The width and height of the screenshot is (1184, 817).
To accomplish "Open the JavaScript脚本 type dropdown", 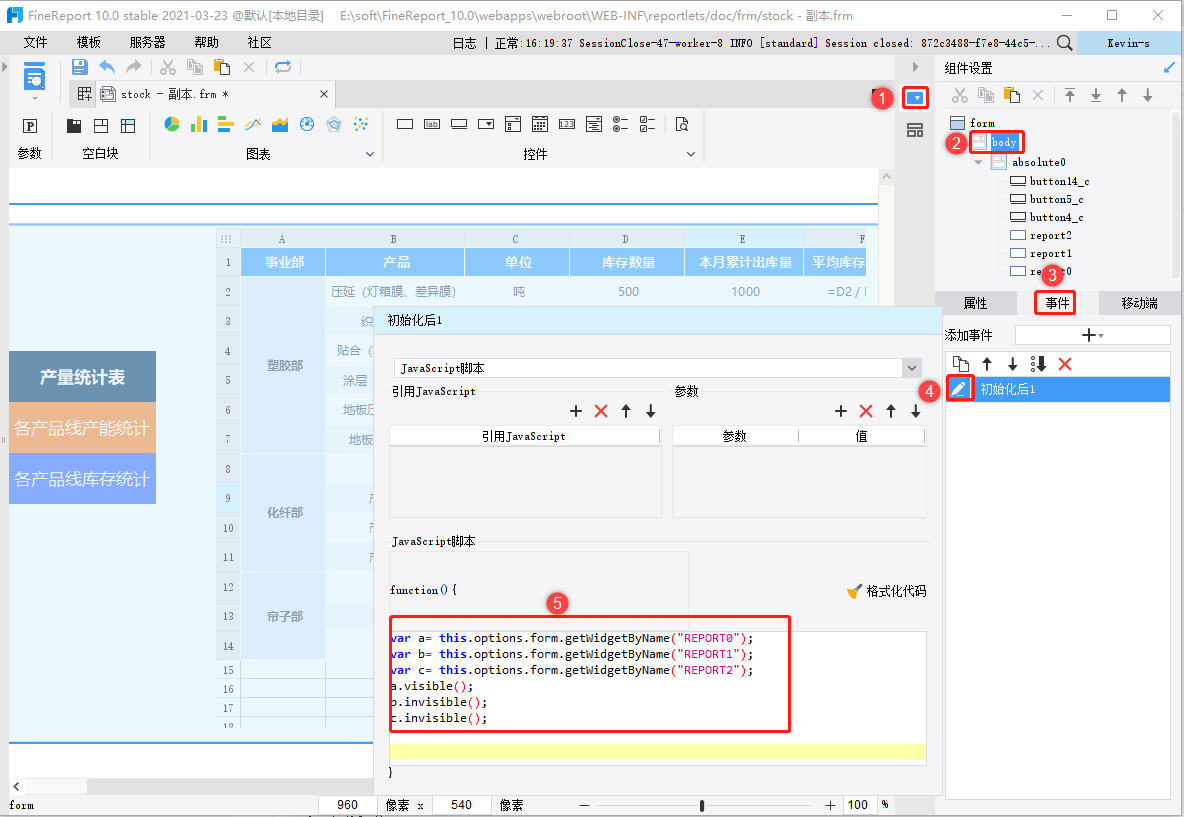I will (x=910, y=368).
